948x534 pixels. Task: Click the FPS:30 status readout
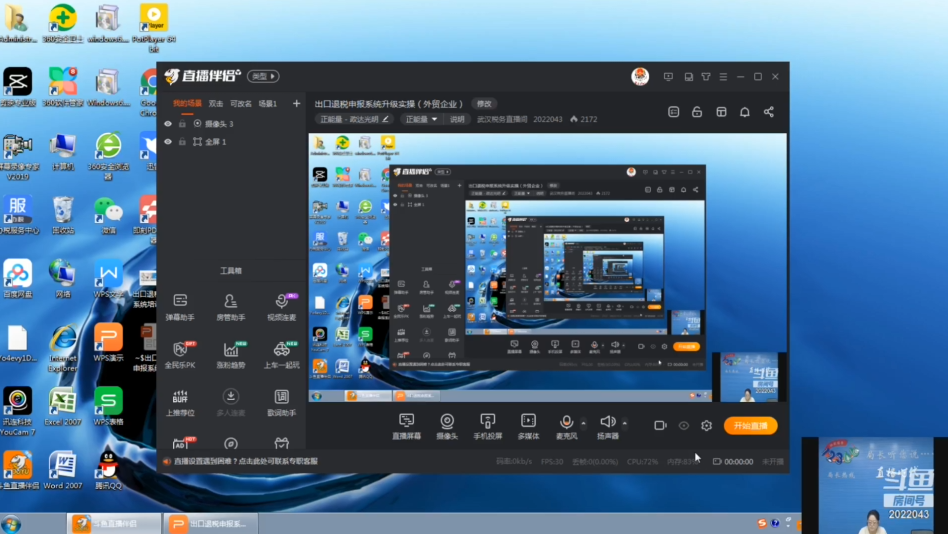coord(551,461)
